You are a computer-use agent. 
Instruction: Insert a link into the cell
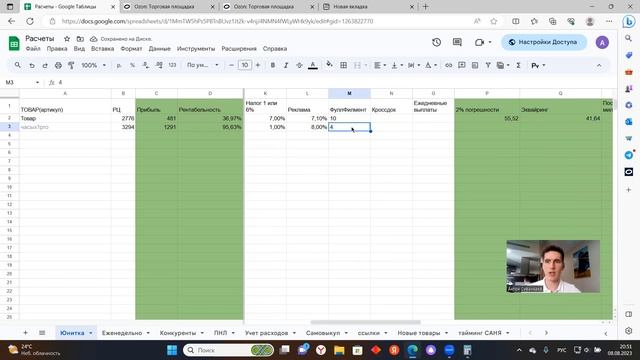tap(449, 65)
